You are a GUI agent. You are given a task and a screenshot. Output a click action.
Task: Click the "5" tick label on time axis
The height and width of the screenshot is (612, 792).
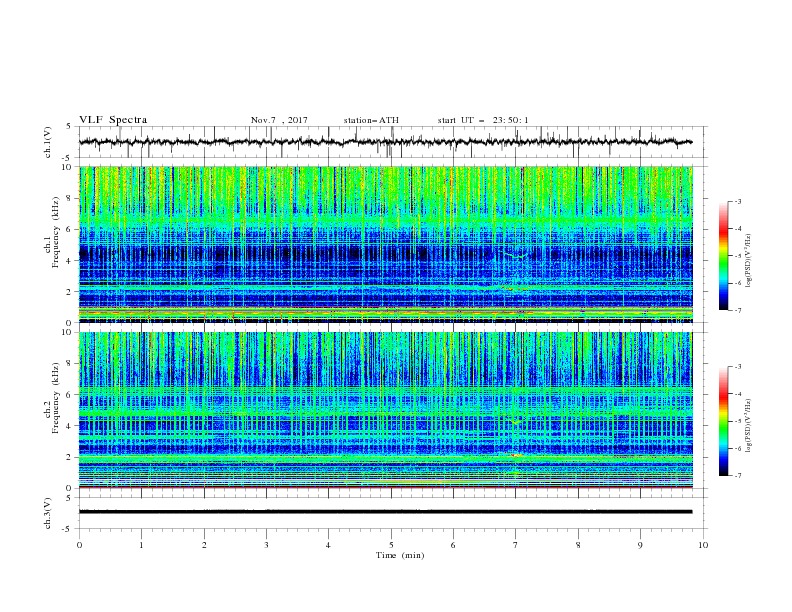[x=391, y=545]
